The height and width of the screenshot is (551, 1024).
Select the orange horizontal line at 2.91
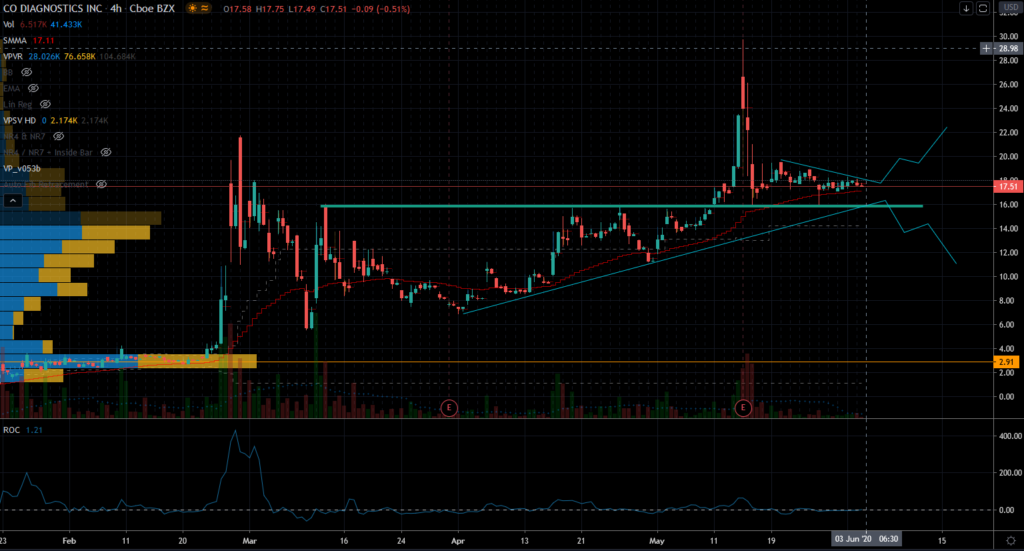496,362
